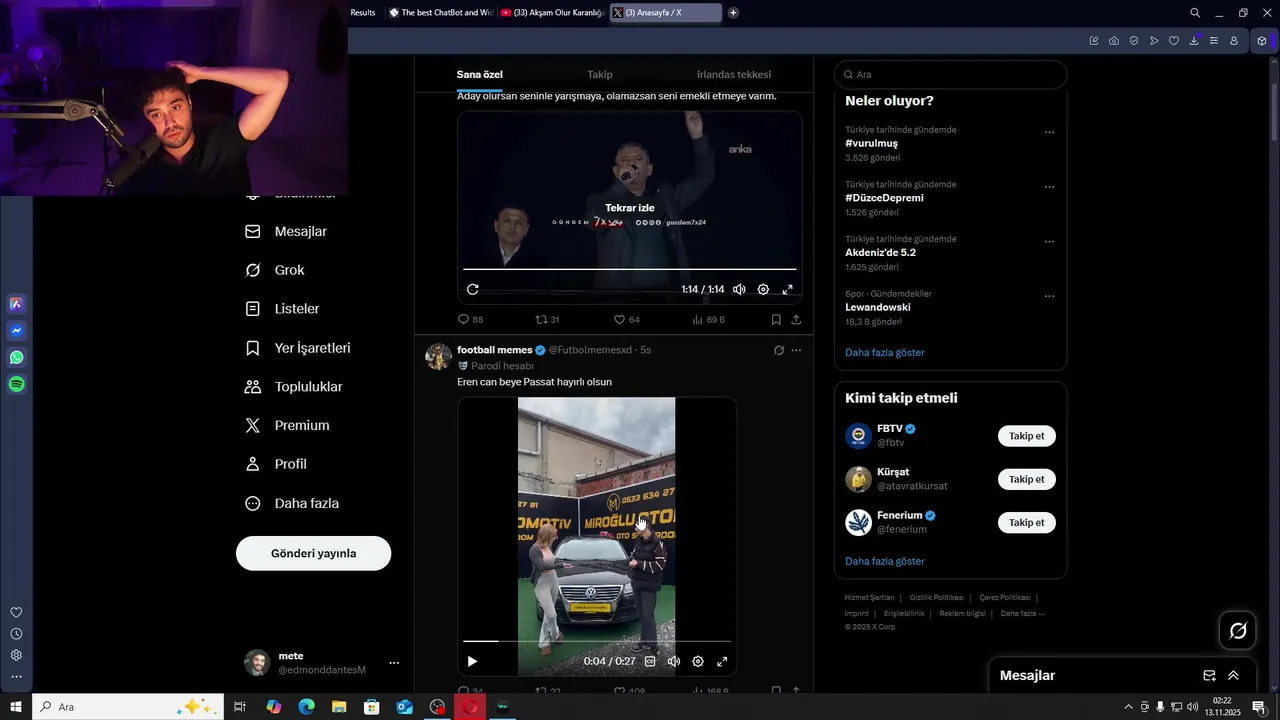This screenshot has width=1280, height=720.
Task: Like the post with 64 likes
Action: click(x=626, y=320)
